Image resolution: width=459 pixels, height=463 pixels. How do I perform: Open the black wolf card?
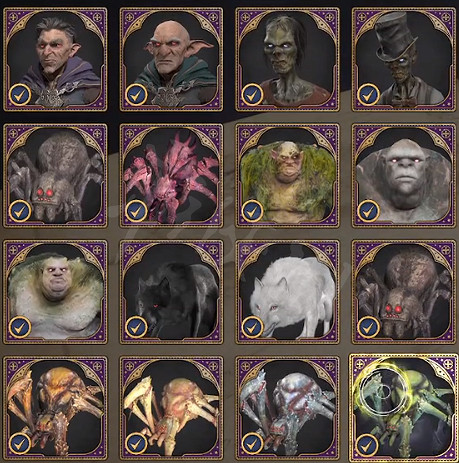pyautogui.click(x=171, y=292)
